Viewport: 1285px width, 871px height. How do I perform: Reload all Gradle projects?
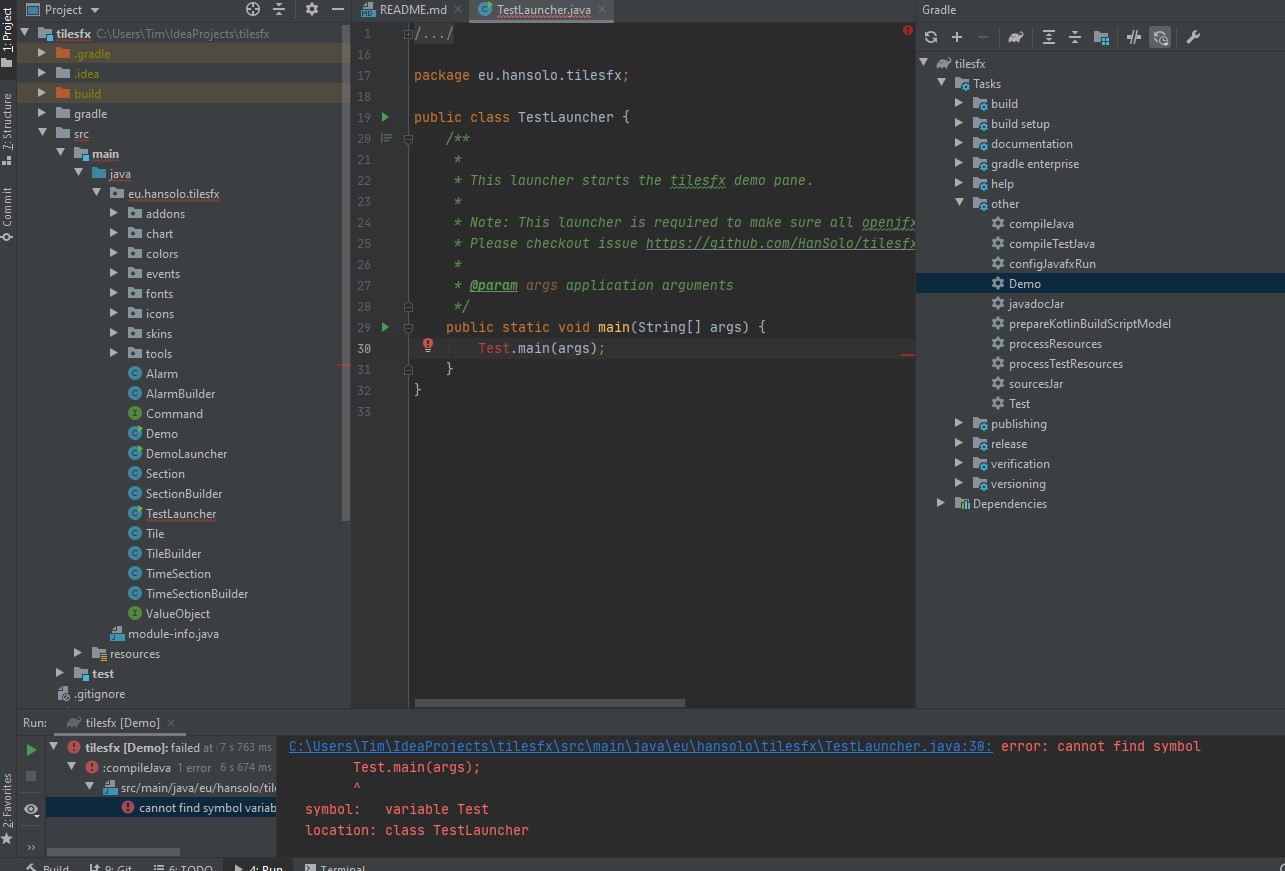click(931, 37)
